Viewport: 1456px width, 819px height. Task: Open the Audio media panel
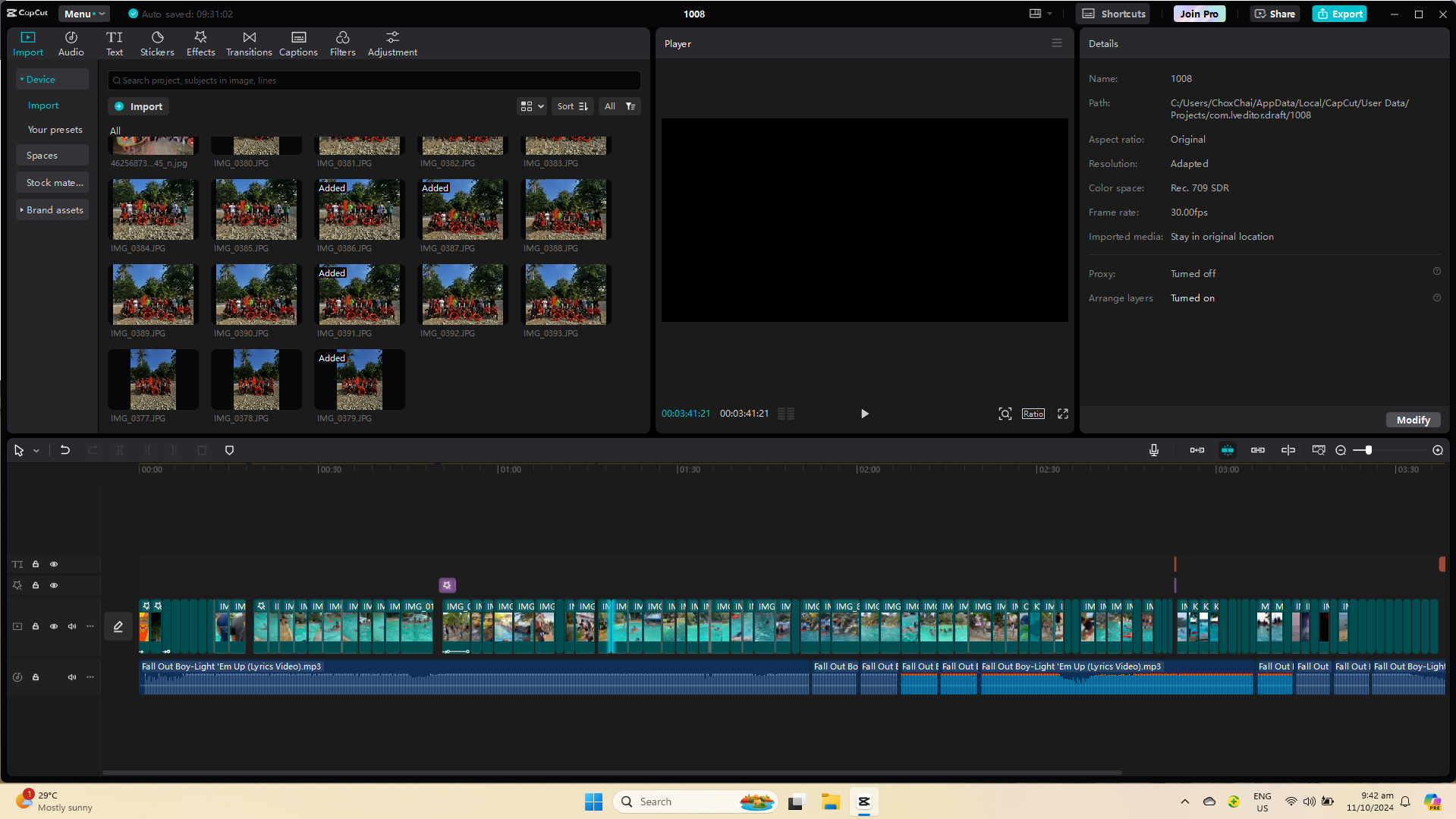[x=71, y=43]
